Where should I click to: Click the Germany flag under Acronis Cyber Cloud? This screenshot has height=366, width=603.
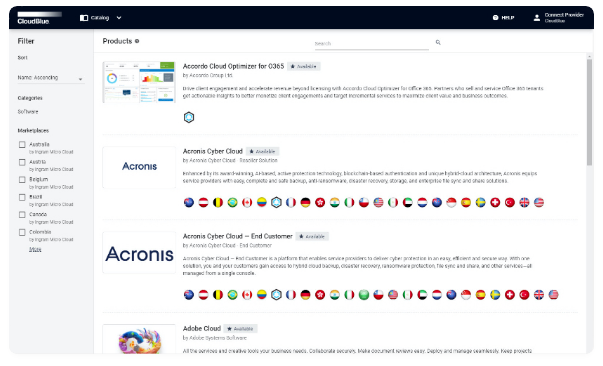pos(305,202)
